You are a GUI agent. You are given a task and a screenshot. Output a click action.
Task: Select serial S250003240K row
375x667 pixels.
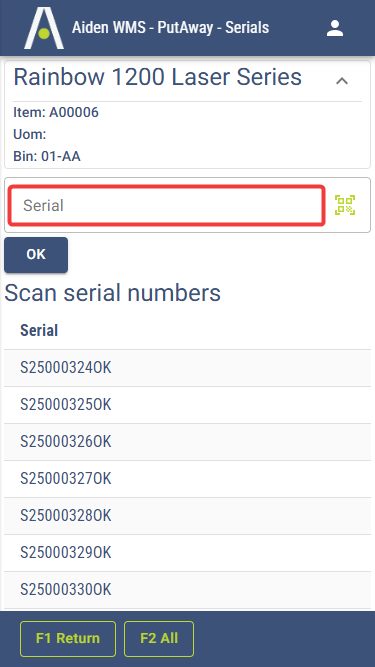click(188, 368)
